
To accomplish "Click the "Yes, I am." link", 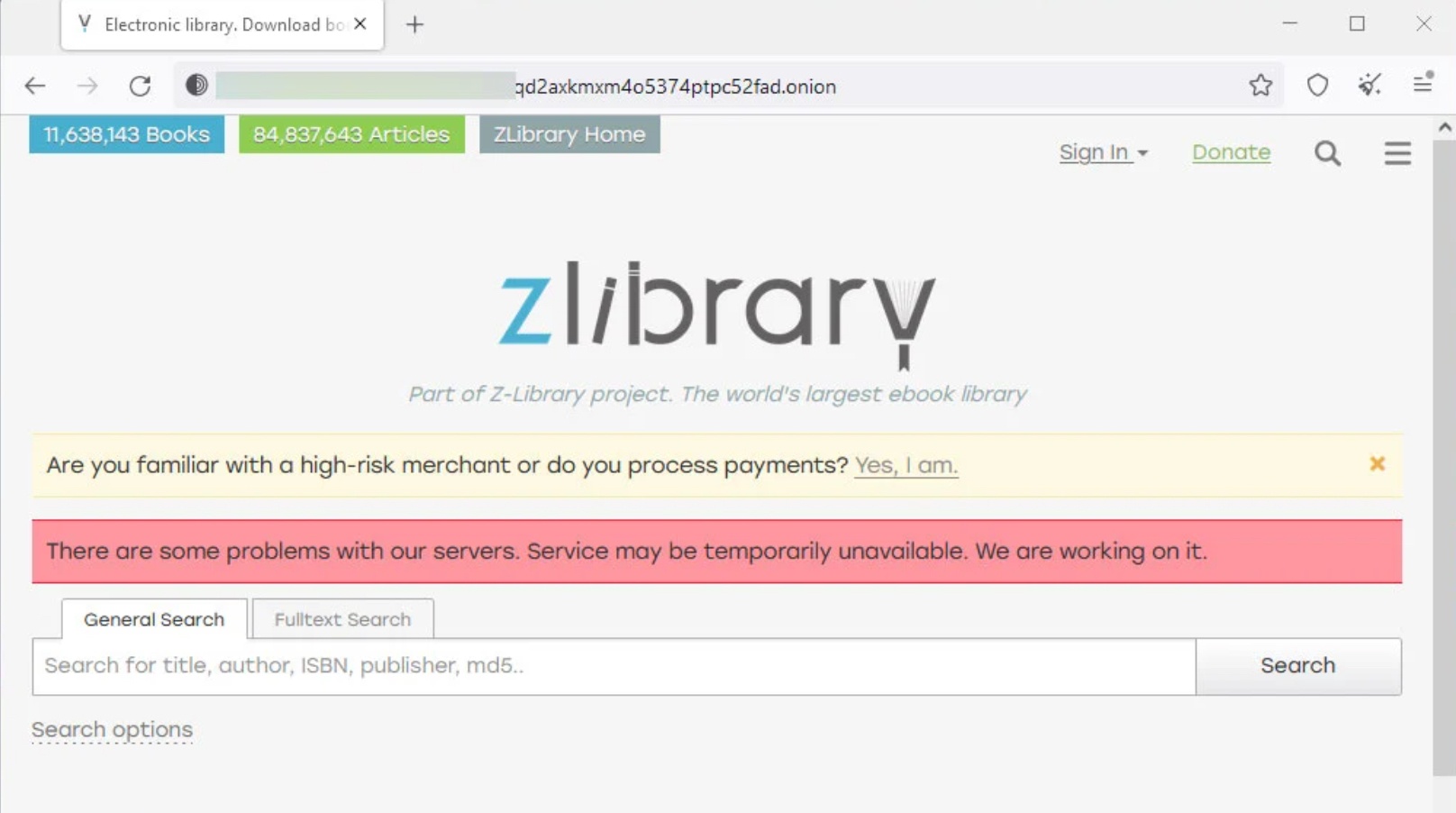I will click(x=905, y=466).
